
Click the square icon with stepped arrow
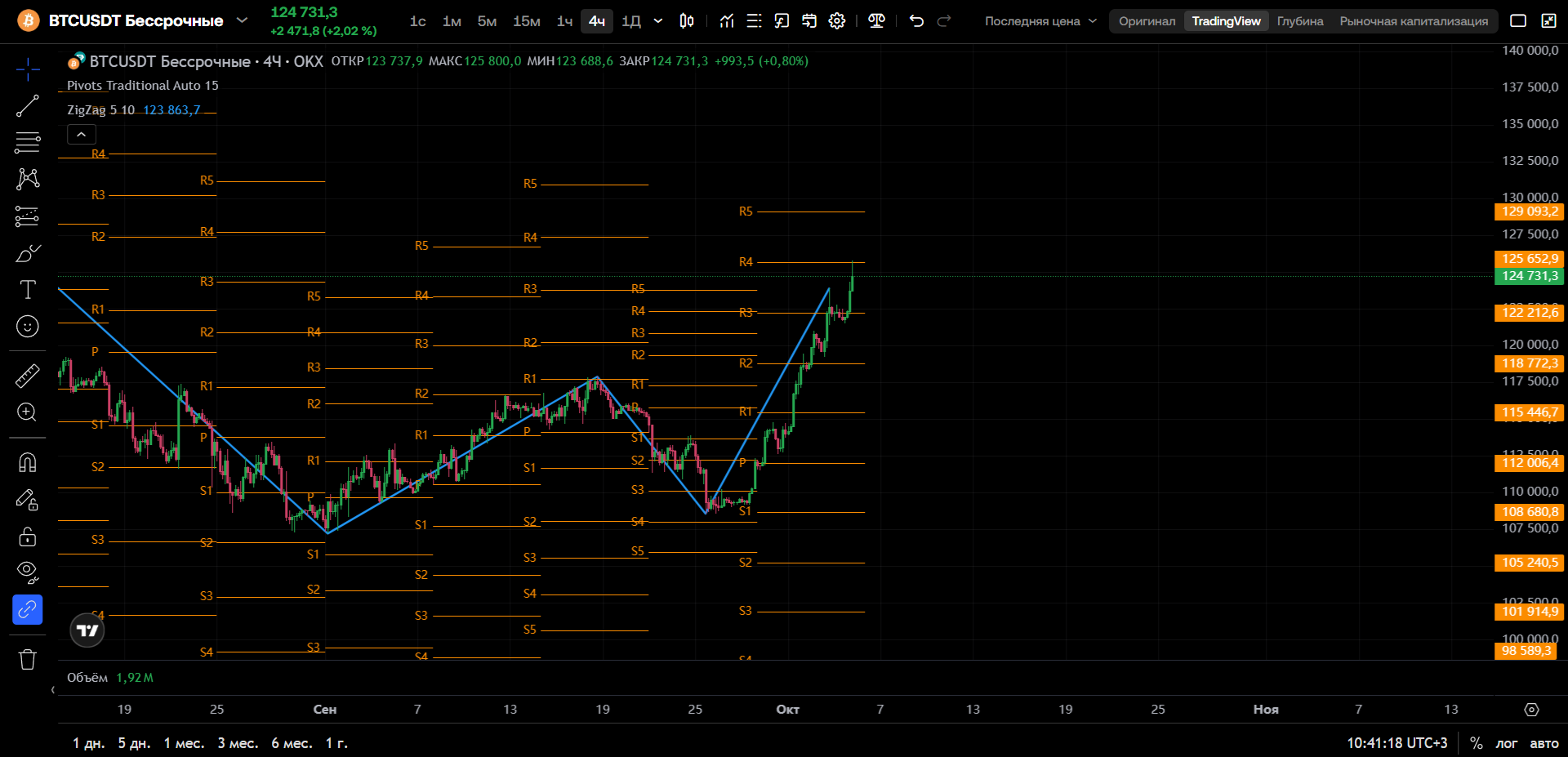tap(782, 21)
